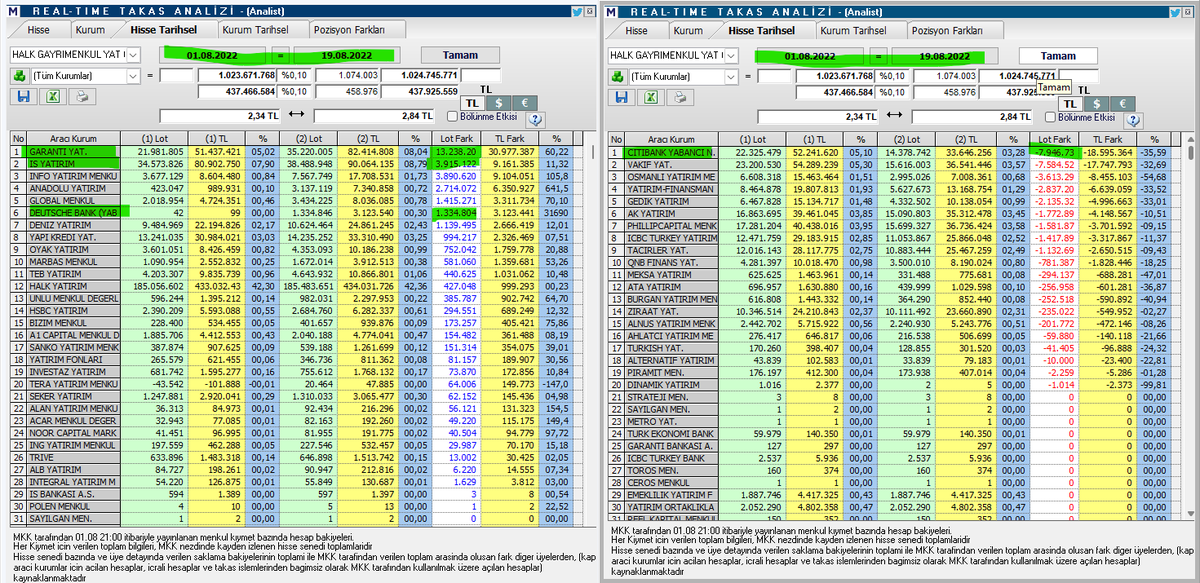Enable Bölünme Etkisi checkbox in left window
The width and height of the screenshot is (1200, 583).
point(453,117)
